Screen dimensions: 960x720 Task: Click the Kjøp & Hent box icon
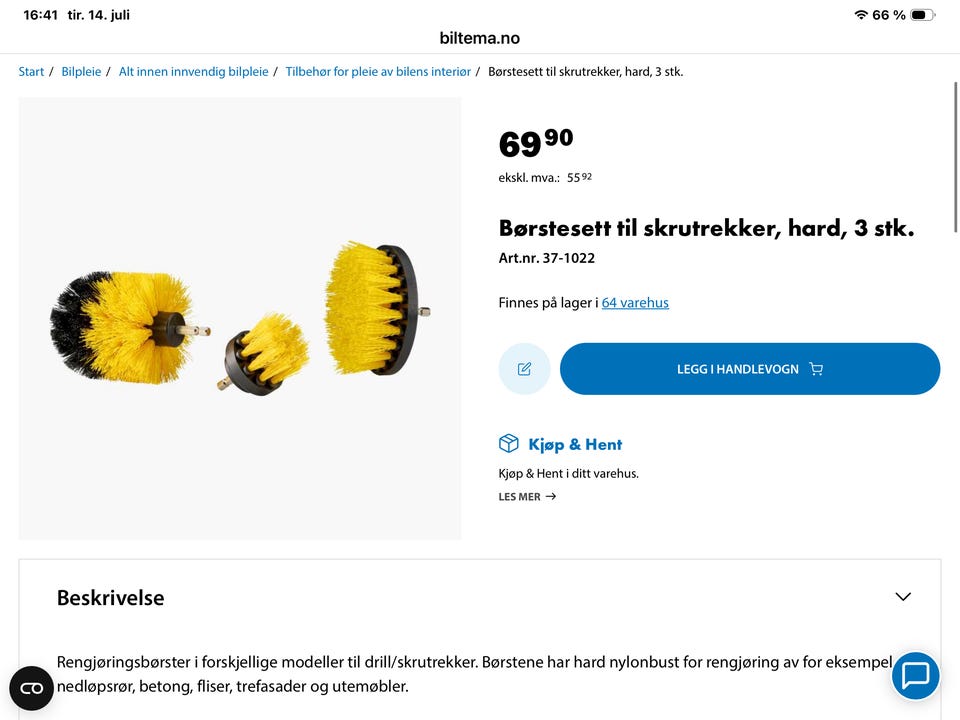[509, 443]
